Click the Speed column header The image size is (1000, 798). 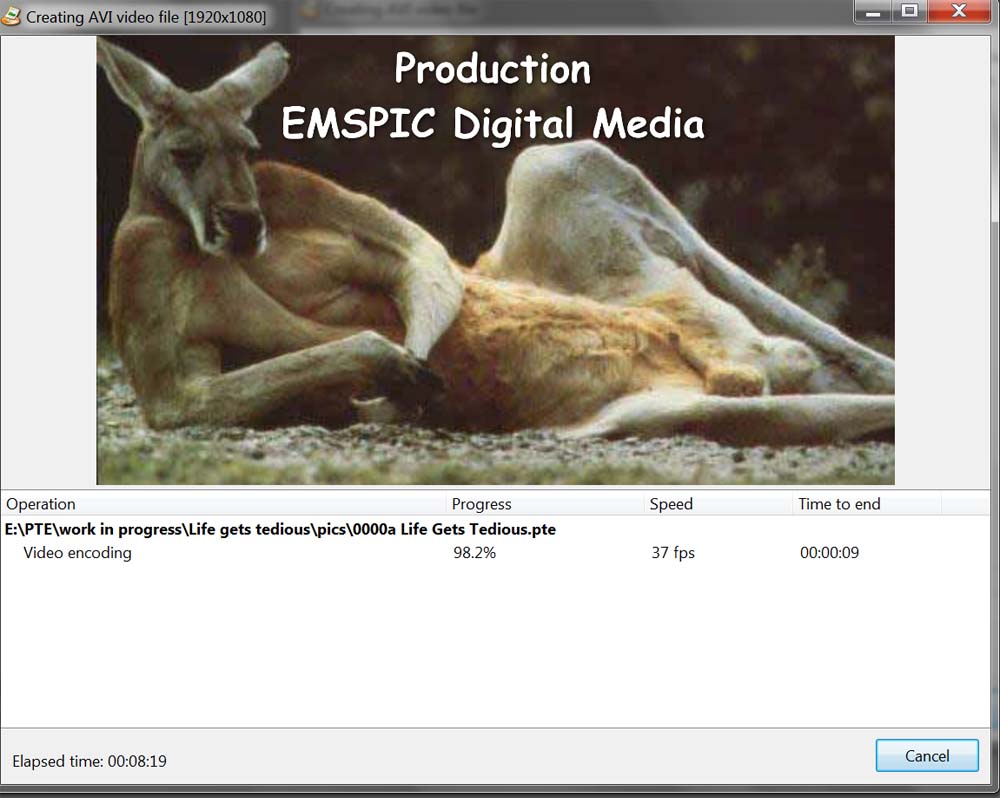718,504
